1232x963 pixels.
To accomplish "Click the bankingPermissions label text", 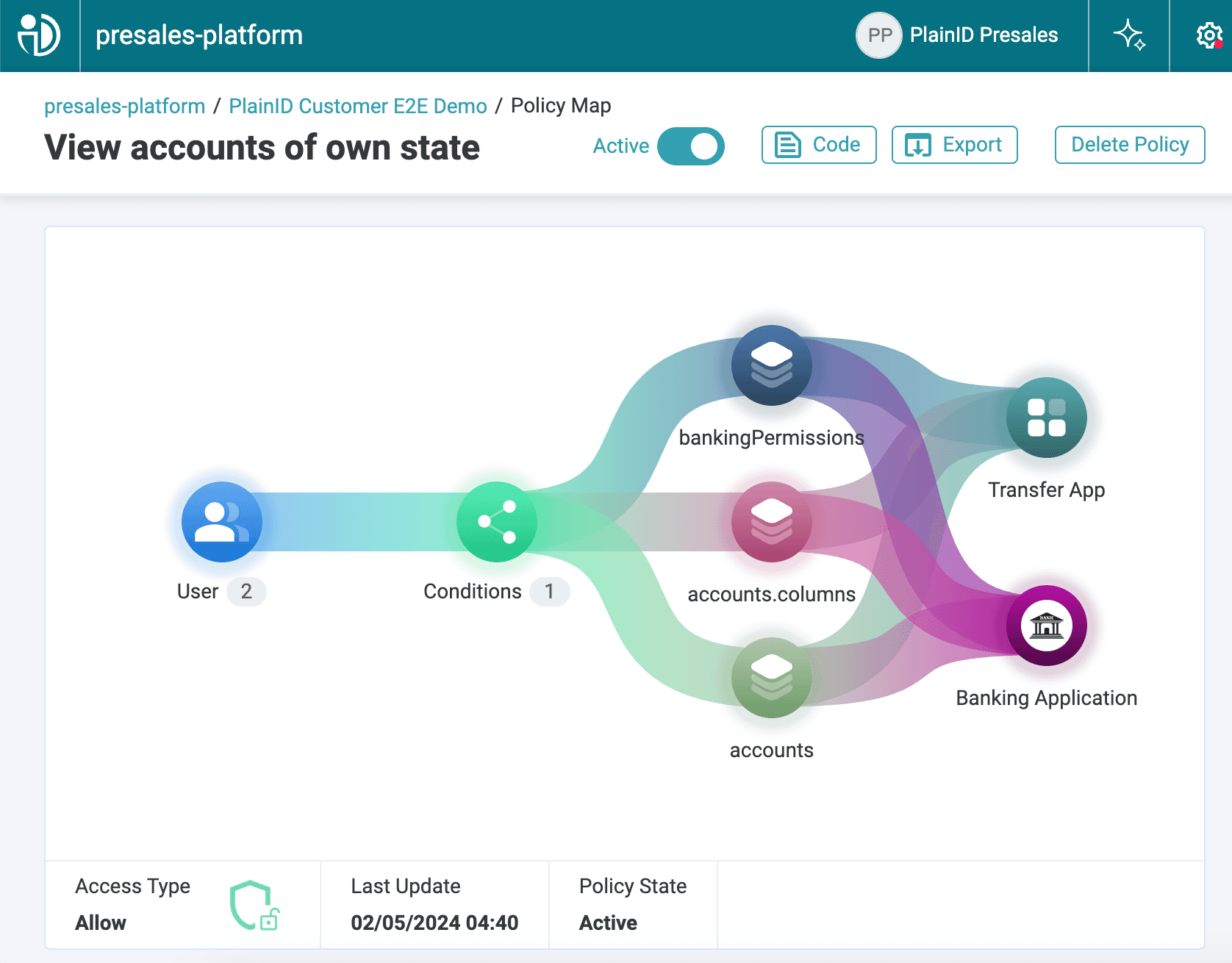I will pos(772,438).
